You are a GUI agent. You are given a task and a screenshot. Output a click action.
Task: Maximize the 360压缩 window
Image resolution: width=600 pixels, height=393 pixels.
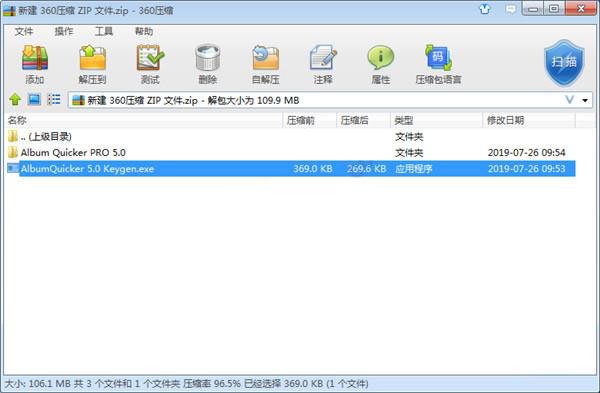554,9
